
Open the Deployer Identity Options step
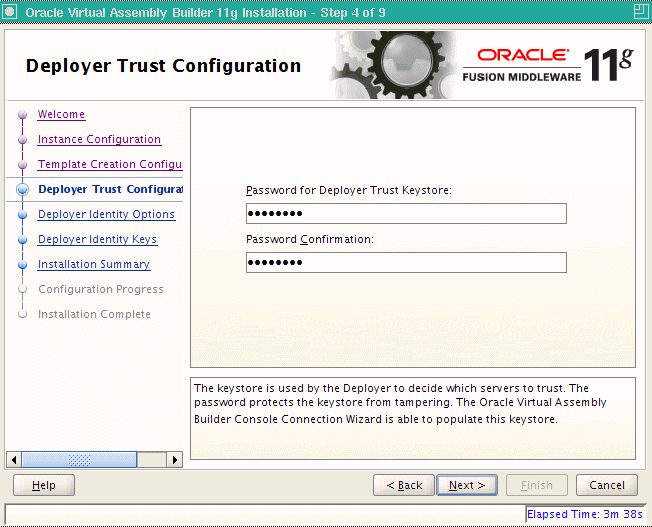click(106, 214)
